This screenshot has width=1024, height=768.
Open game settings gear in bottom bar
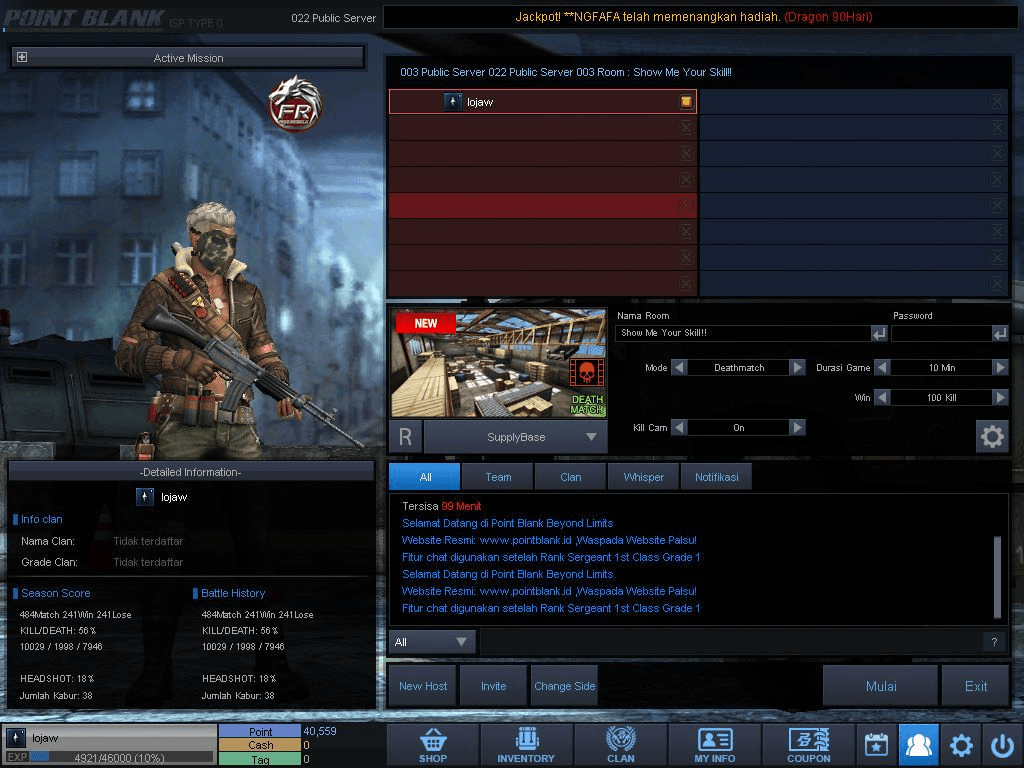[x=961, y=745]
